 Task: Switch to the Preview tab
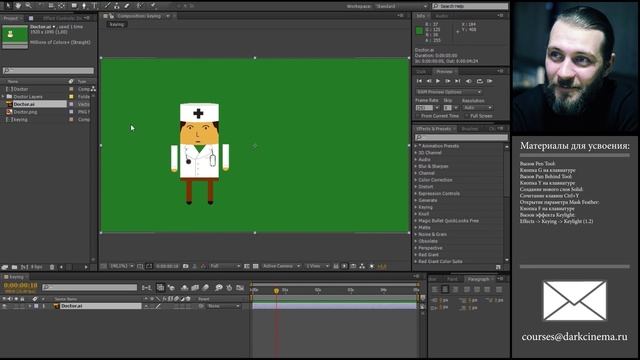444,72
